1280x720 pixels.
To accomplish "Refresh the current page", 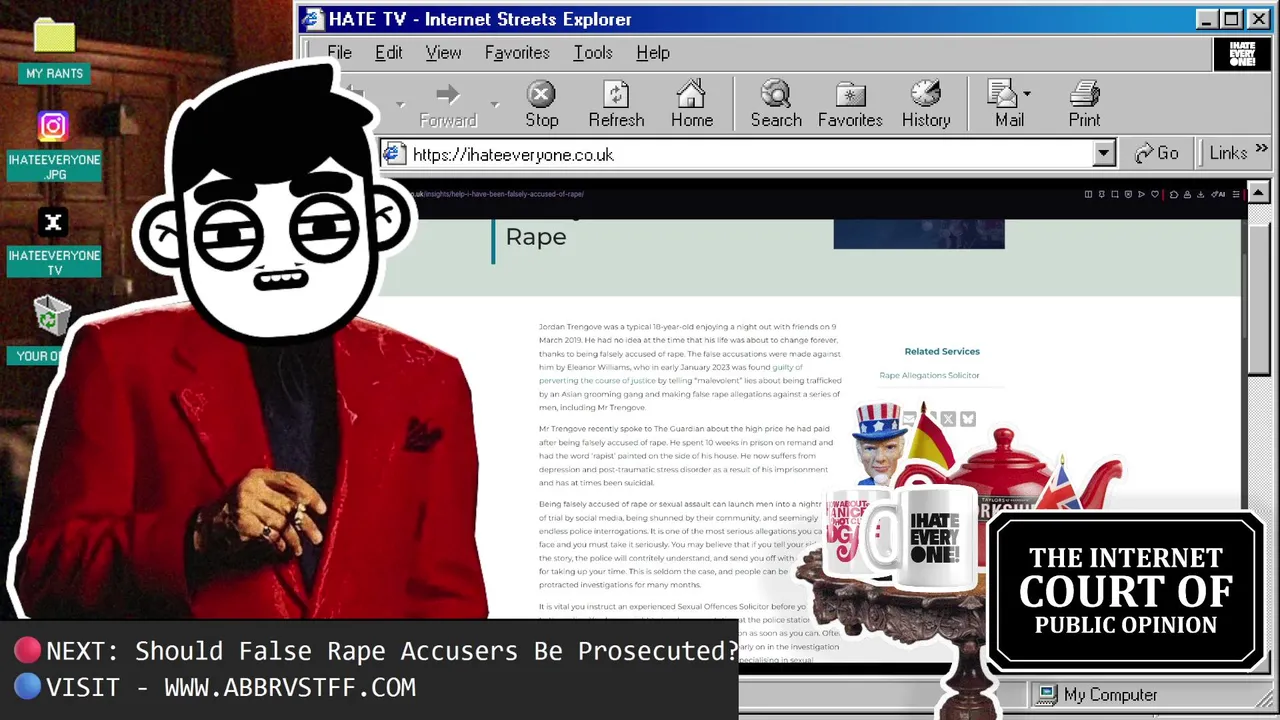I will pos(616,105).
